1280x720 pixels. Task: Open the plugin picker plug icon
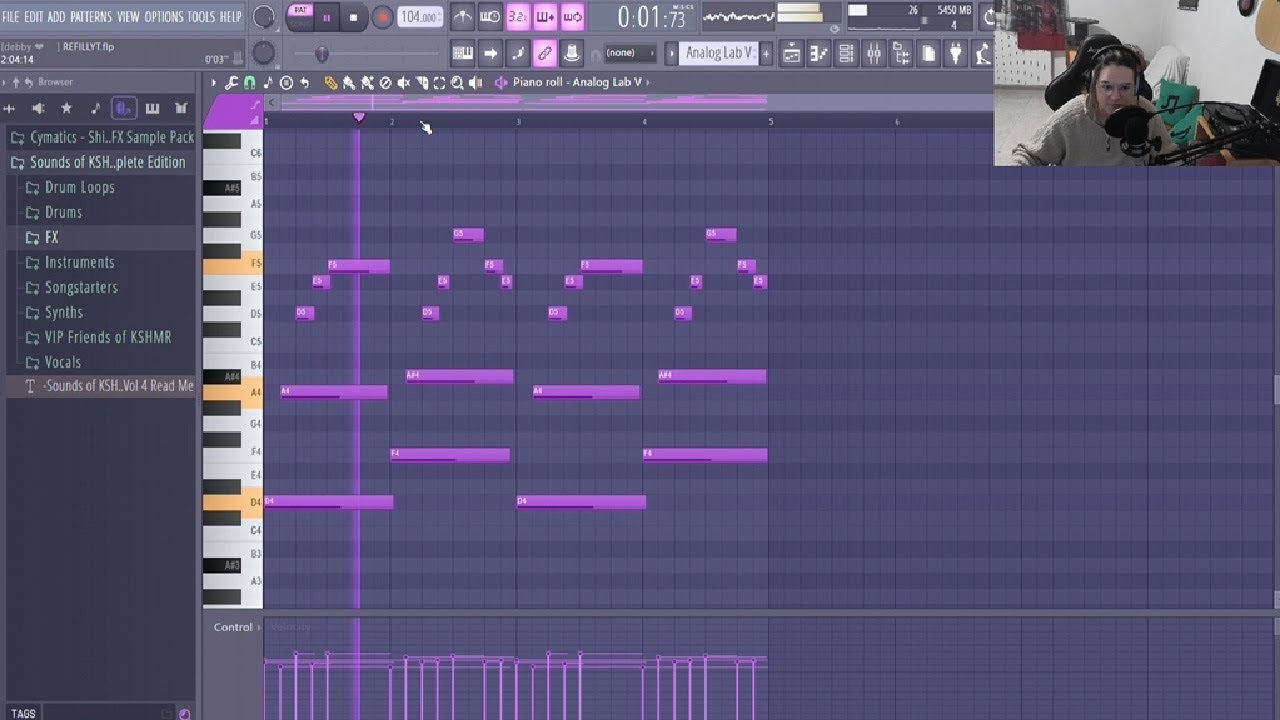[955, 53]
